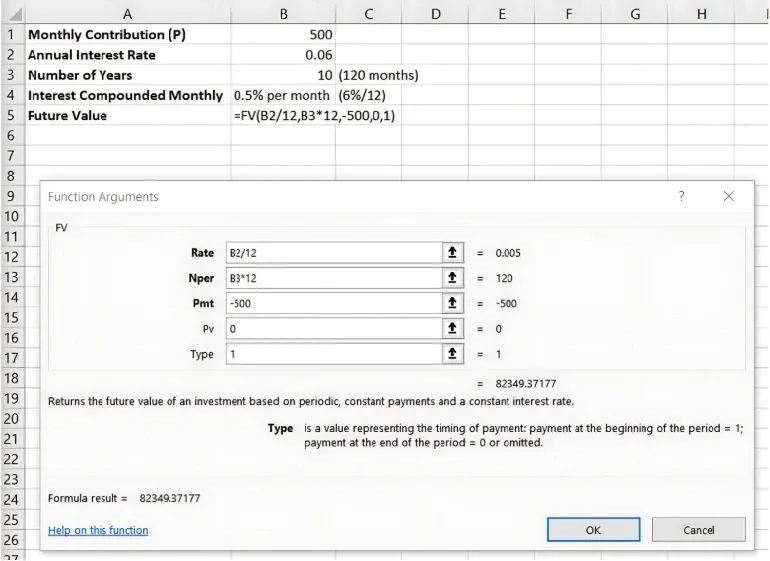Close the Function Arguments dialog

pyautogui.click(x=729, y=197)
